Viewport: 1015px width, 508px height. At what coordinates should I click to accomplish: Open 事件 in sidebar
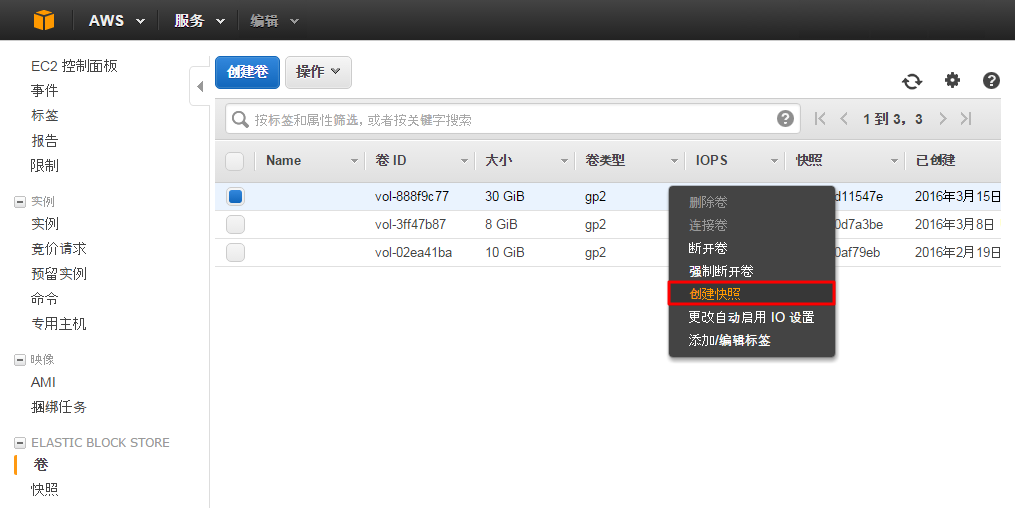pos(45,91)
